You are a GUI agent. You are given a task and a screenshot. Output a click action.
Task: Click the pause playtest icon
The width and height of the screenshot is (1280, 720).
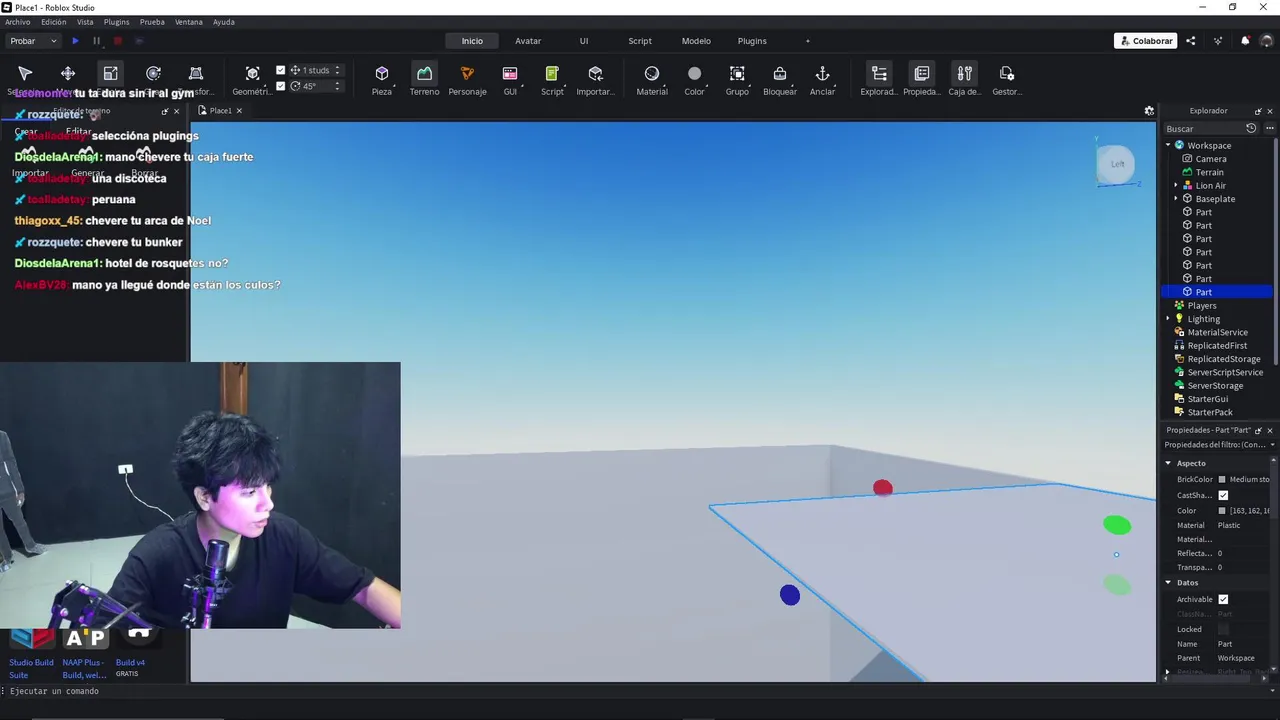pyautogui.click(x=96, y=41)
